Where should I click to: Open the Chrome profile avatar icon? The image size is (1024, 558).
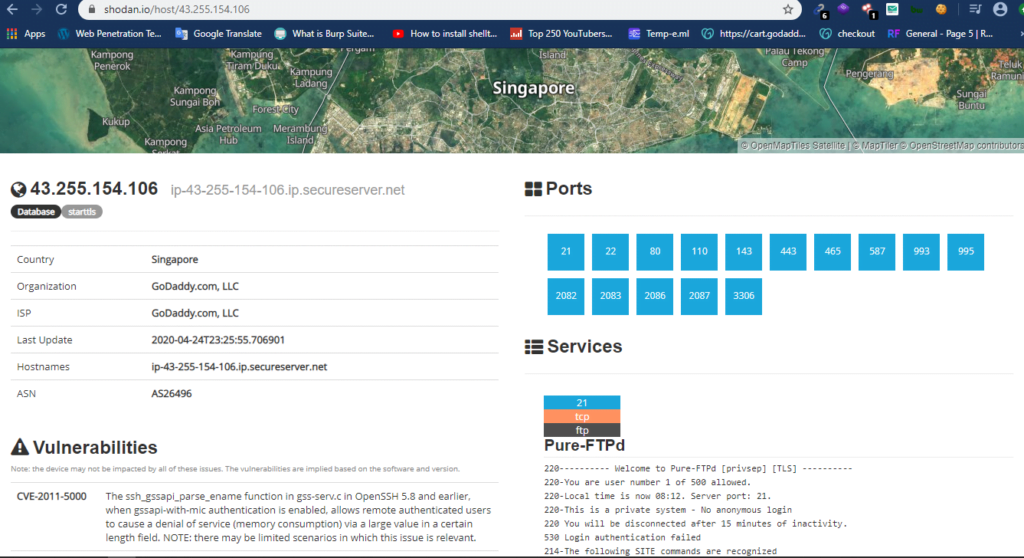[1000, 9]
